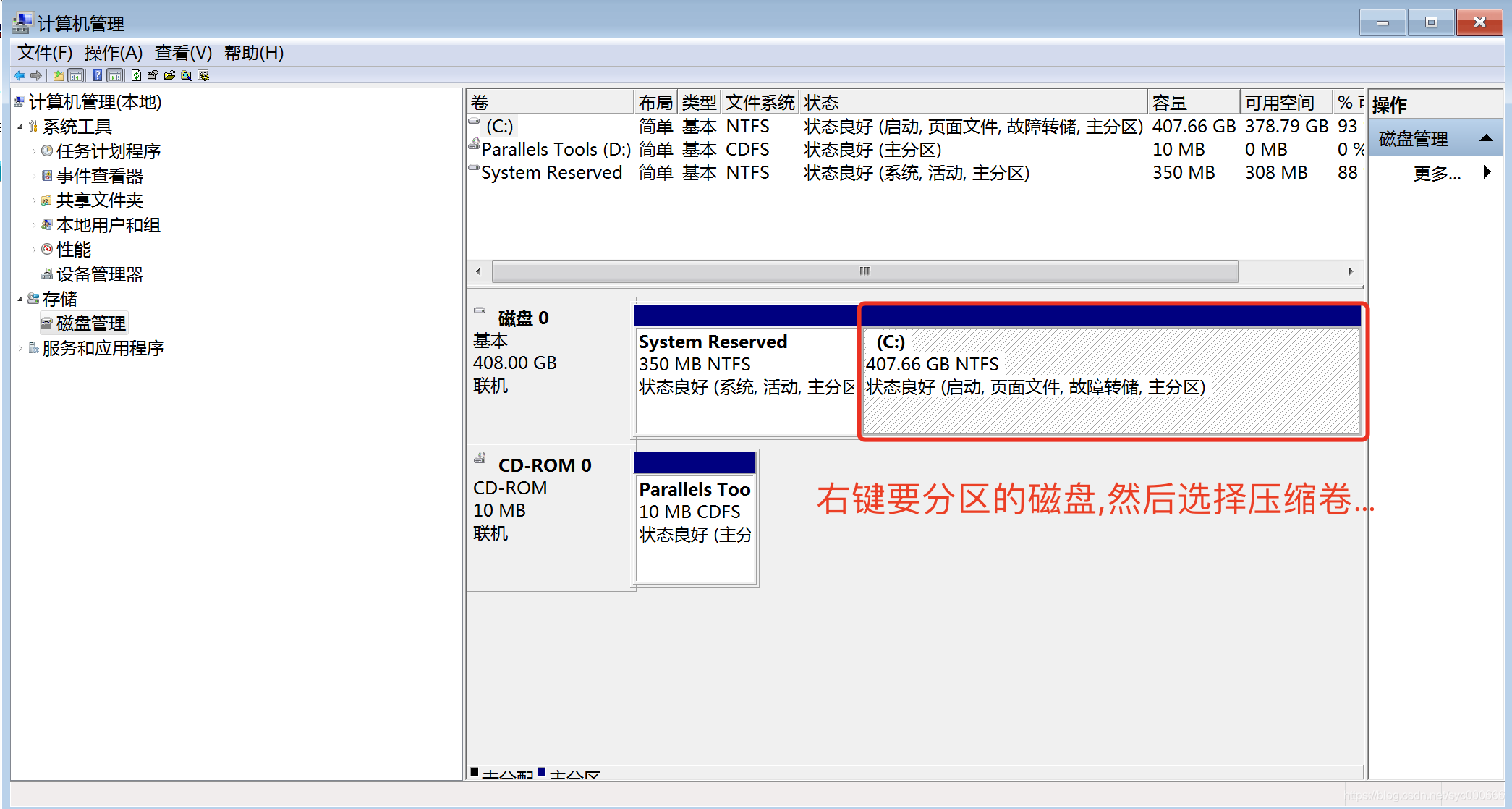This screenshot has width=1512, height=809.
Task: Click the Up one level folder icon
Action: click(58, 75)
